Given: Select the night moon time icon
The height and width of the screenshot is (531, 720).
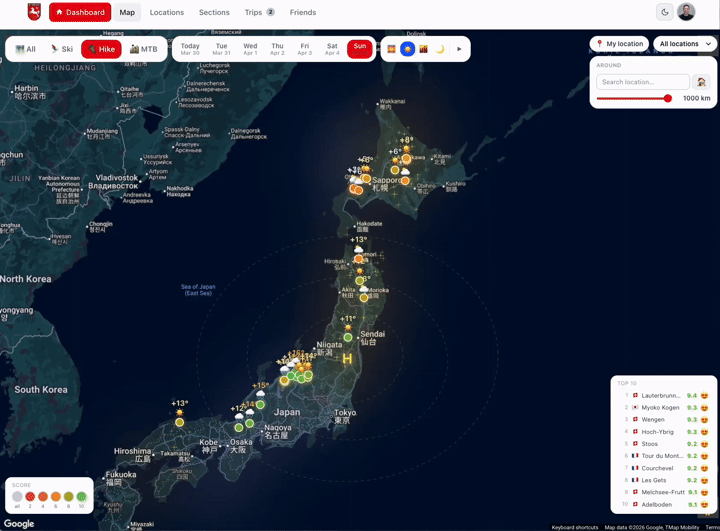Looking at the screenshot, I should (x=440, y=49).
